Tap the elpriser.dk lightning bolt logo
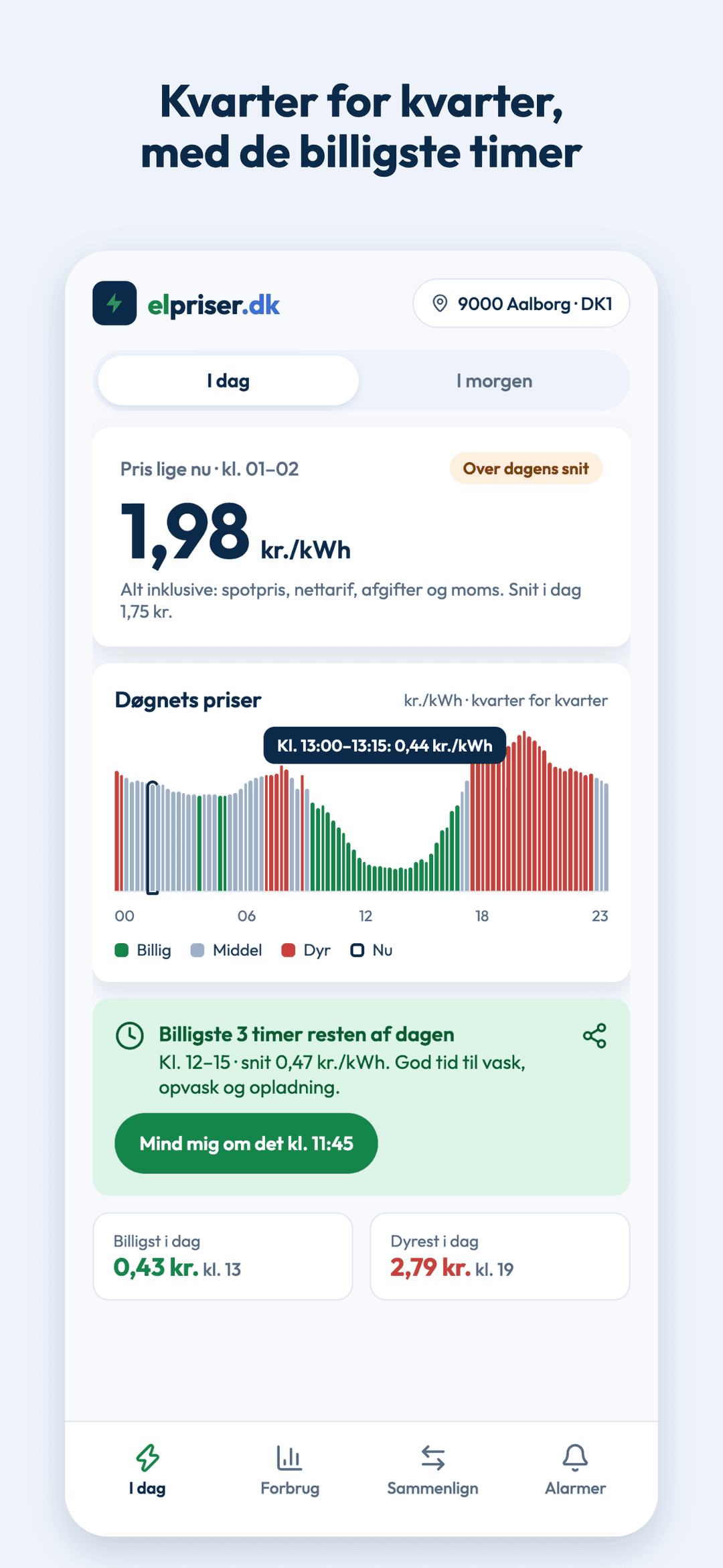This screenshot has height=1568, width=723. click(114, 303)
